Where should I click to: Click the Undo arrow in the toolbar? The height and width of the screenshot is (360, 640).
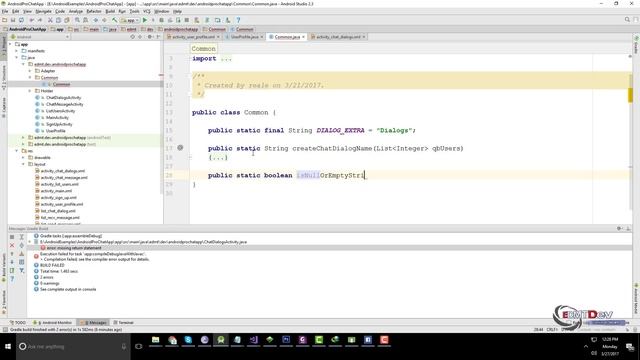pos(31,20)
